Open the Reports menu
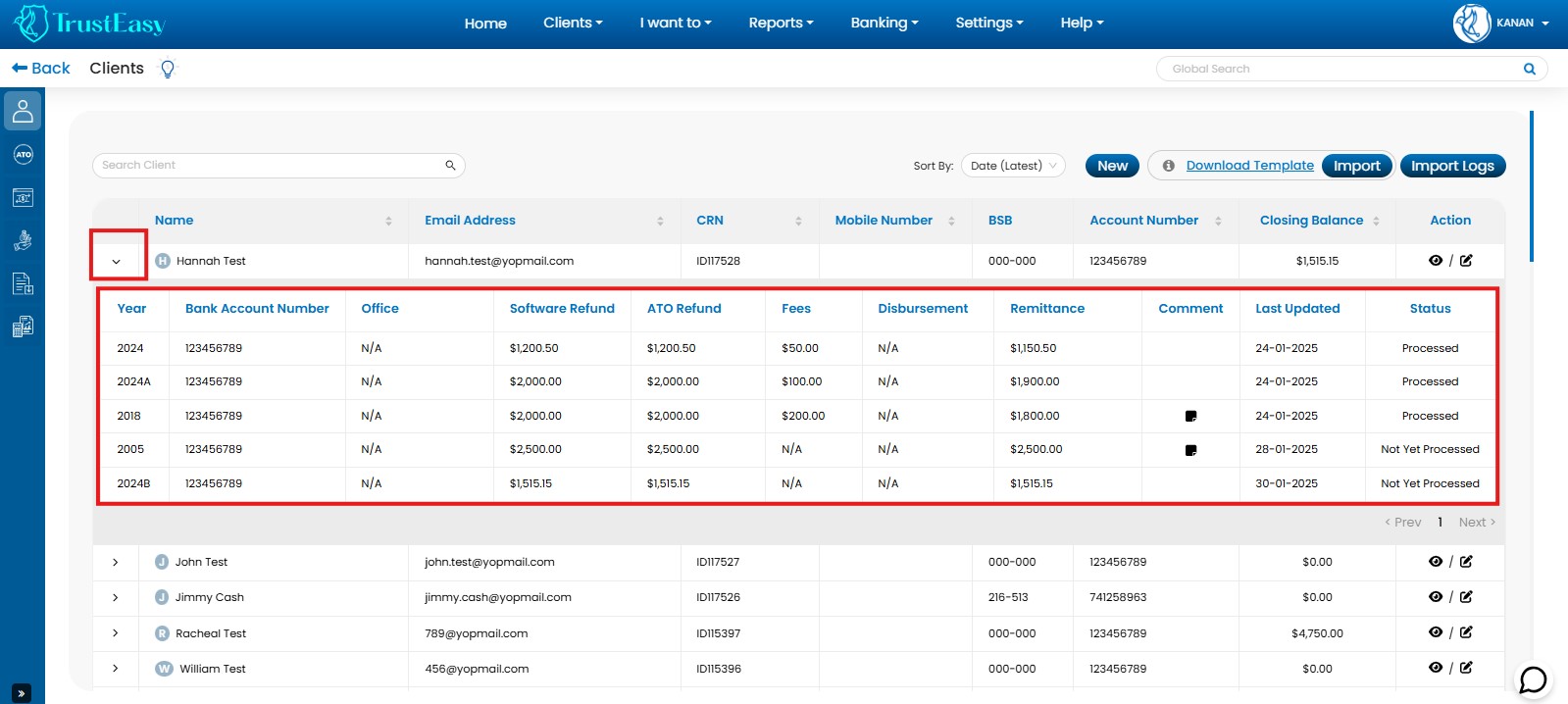The width and height of the screenshot is (1568, 704). [x=781, y=23]
